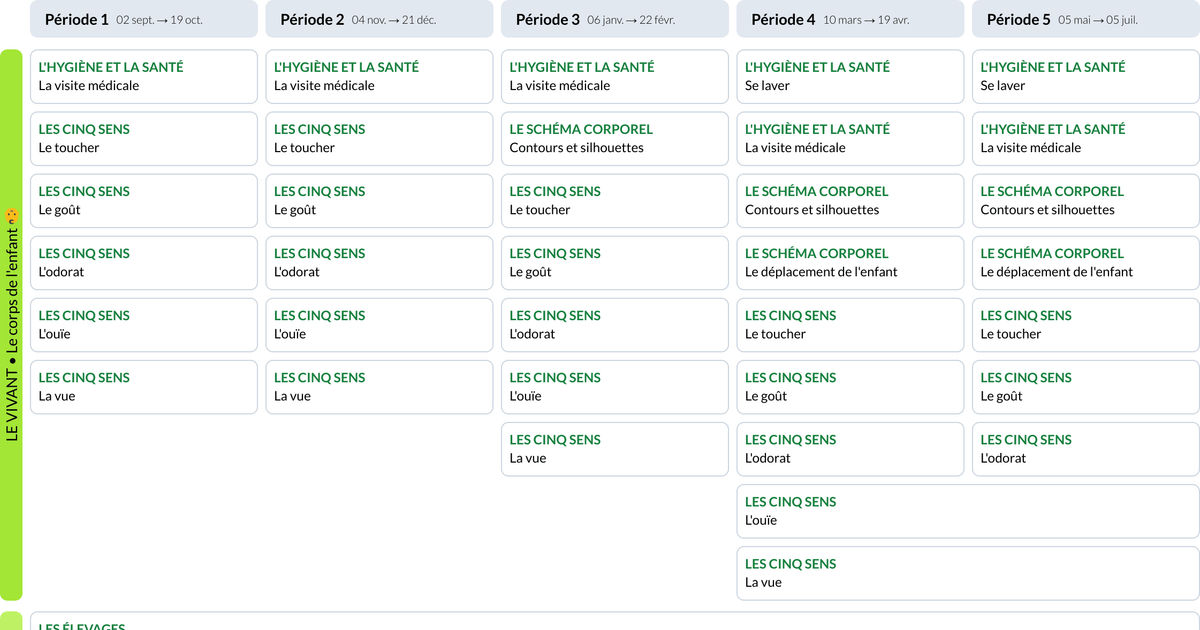Select 'L'odorat' in Période 5

tap(1085, 448)
